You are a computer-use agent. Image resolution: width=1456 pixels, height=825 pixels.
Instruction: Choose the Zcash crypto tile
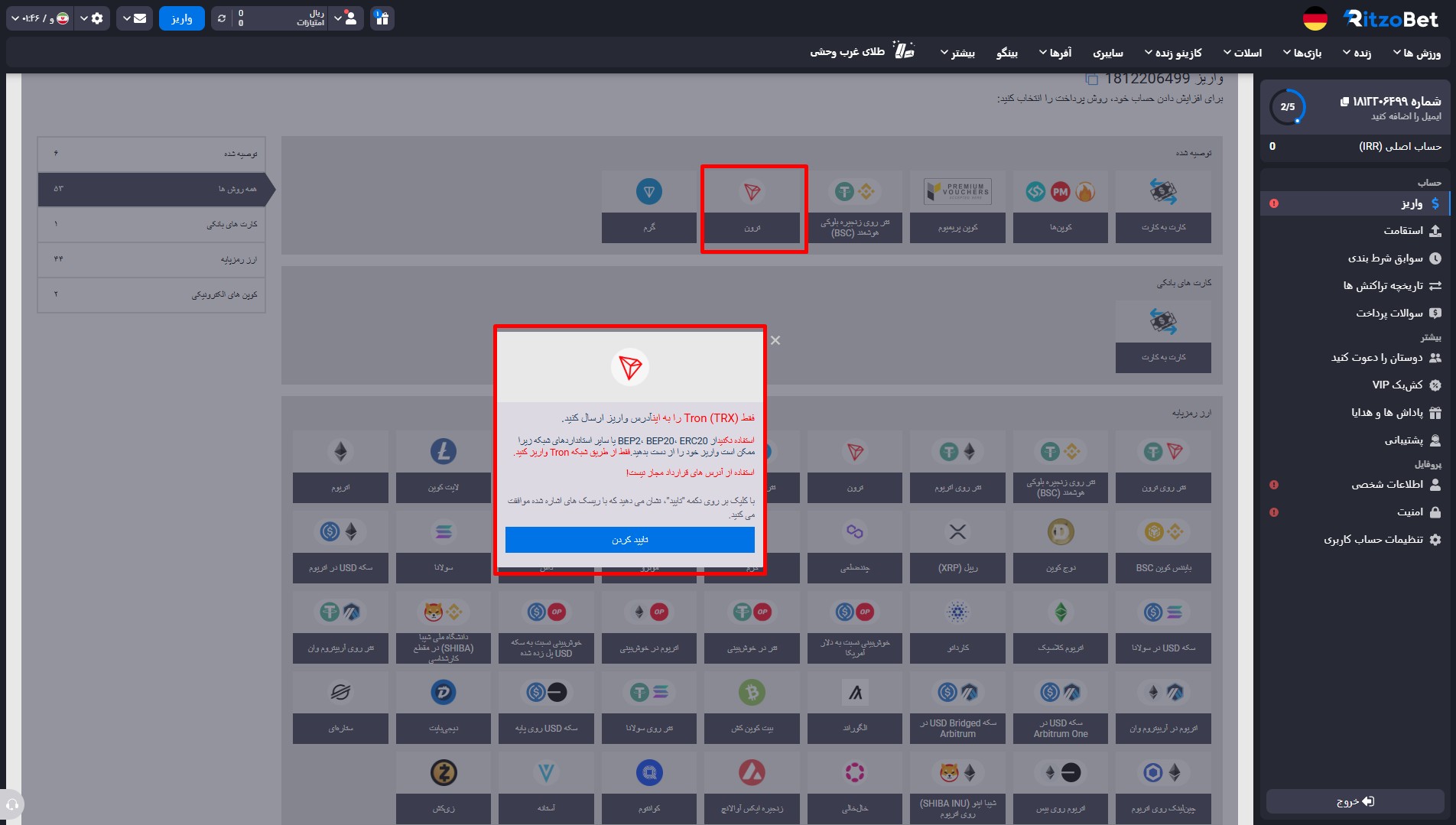click(444, 788)
